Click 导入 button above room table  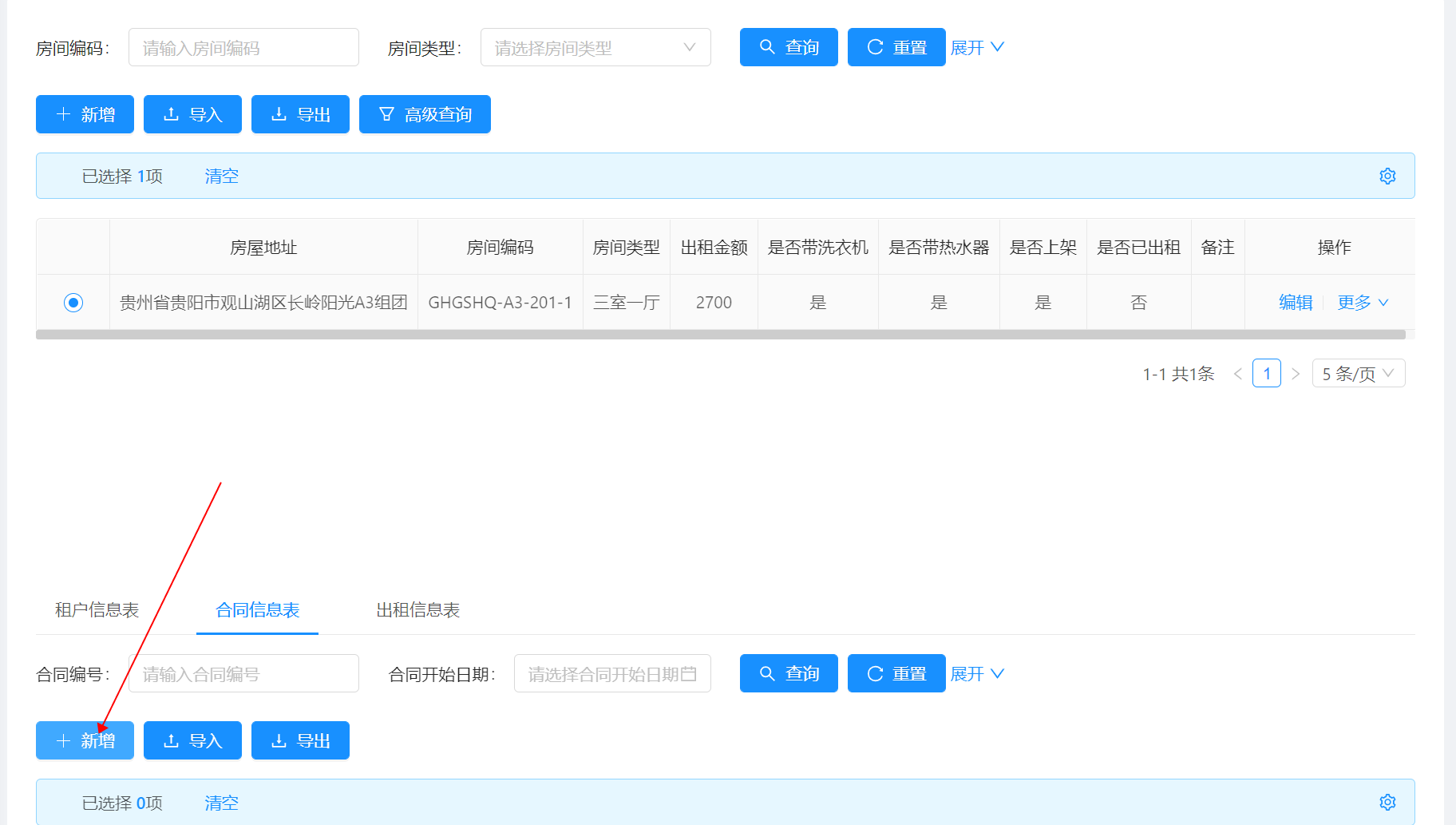192,114
